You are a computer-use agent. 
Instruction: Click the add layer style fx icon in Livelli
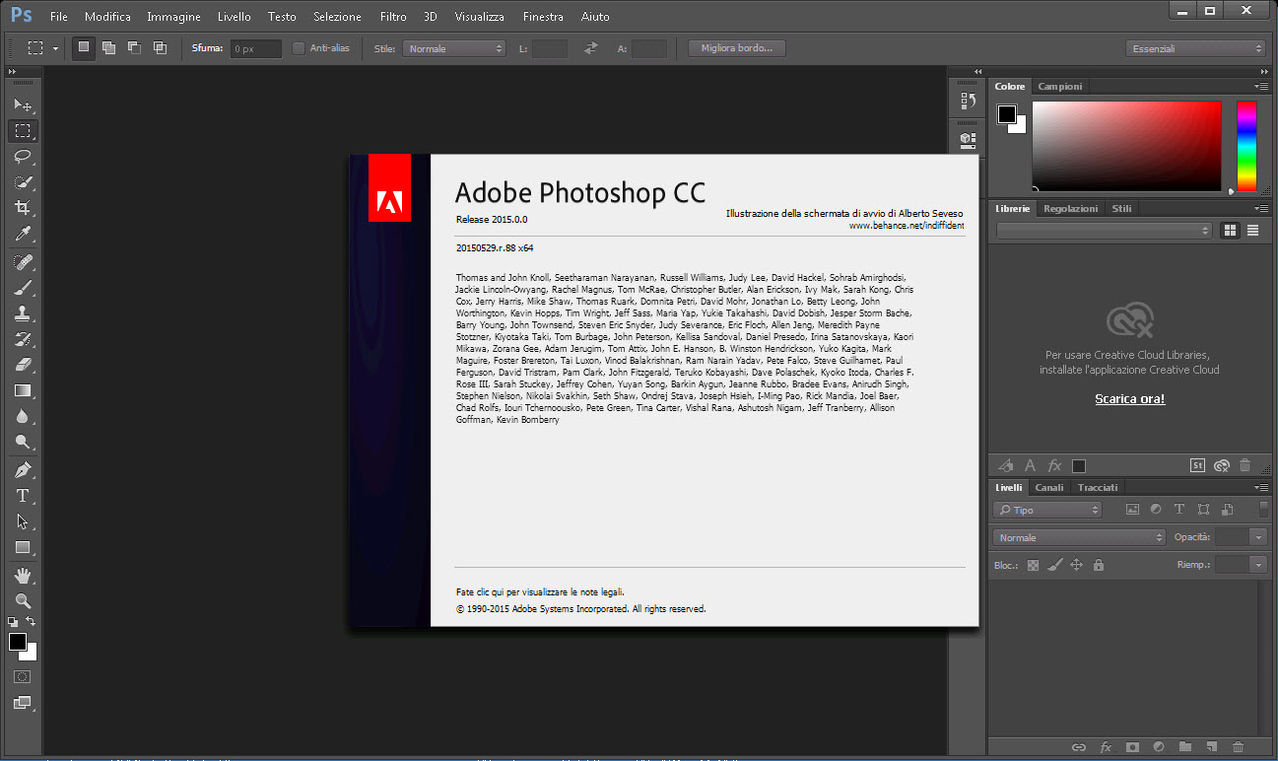click(1105, 747)
